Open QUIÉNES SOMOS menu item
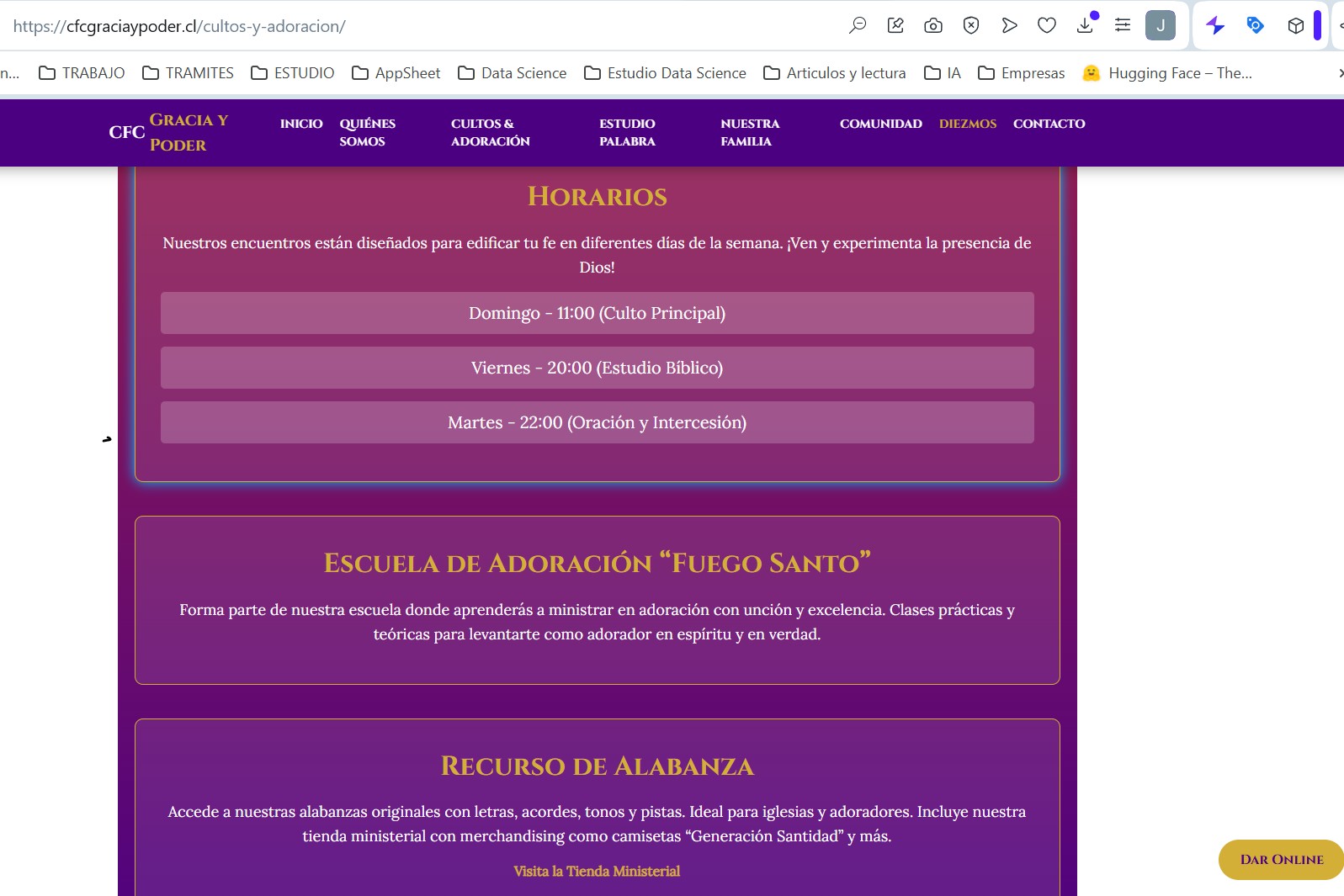The width and height of the screenshot is (1344, 896). coord(367,132)
